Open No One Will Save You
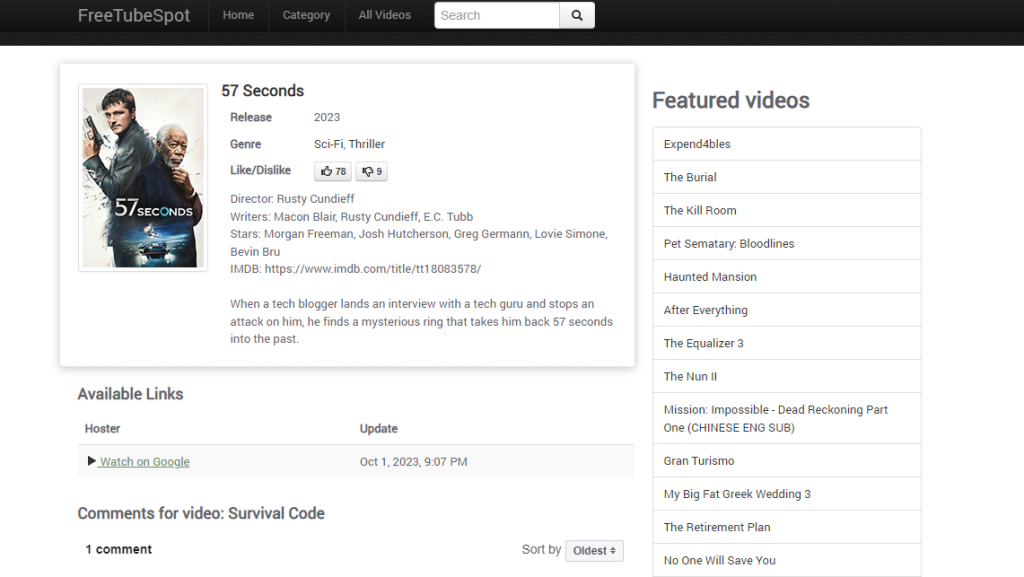 click(787, 560)
